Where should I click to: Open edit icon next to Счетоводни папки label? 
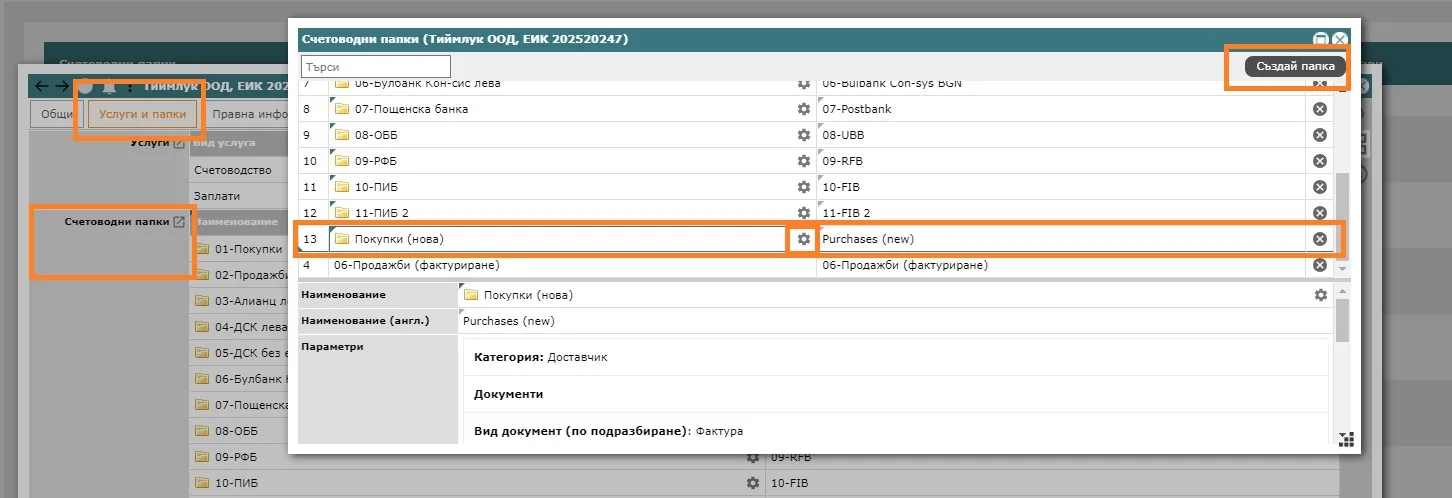click(x=179, y=222)
